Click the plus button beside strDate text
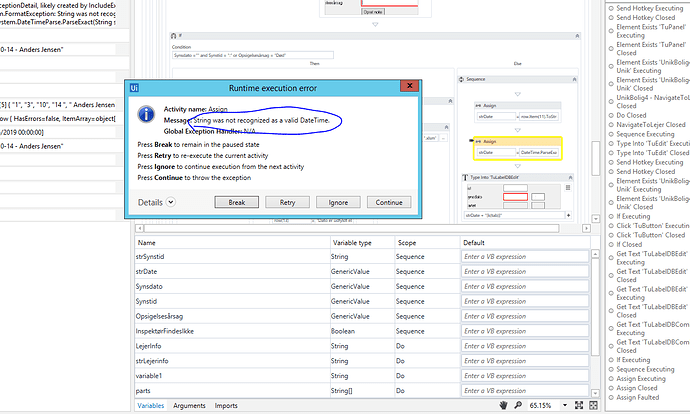This screenshot has height=414, width=690. point(569,215)
